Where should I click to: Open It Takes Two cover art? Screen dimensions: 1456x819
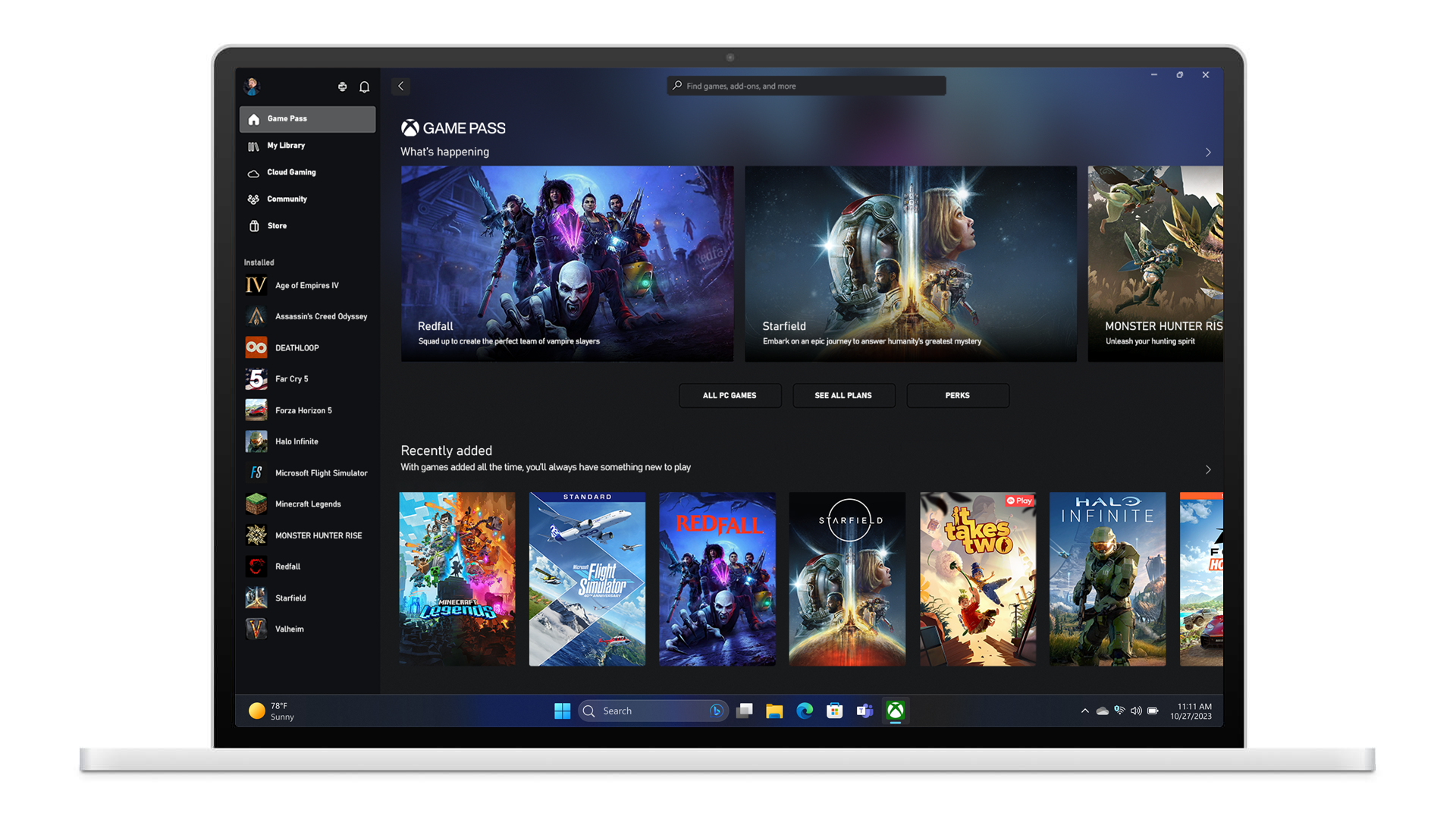pos(978,579)
